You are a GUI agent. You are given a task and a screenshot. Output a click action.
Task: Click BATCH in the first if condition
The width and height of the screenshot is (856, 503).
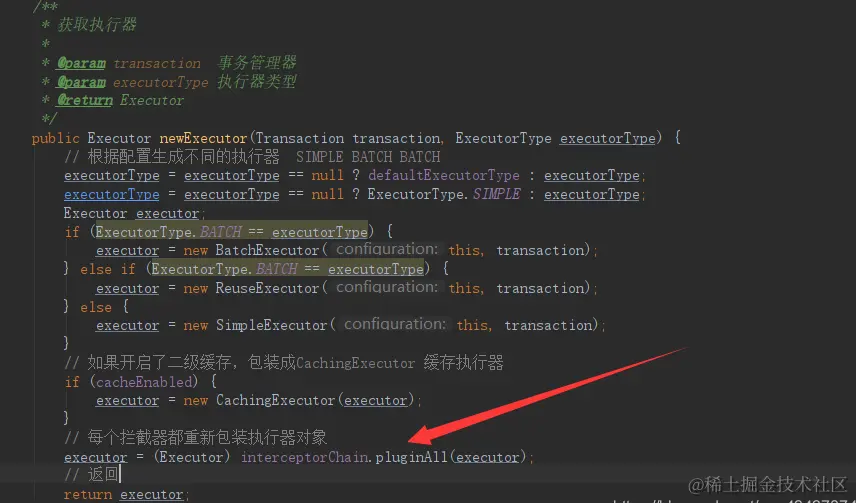221,232
